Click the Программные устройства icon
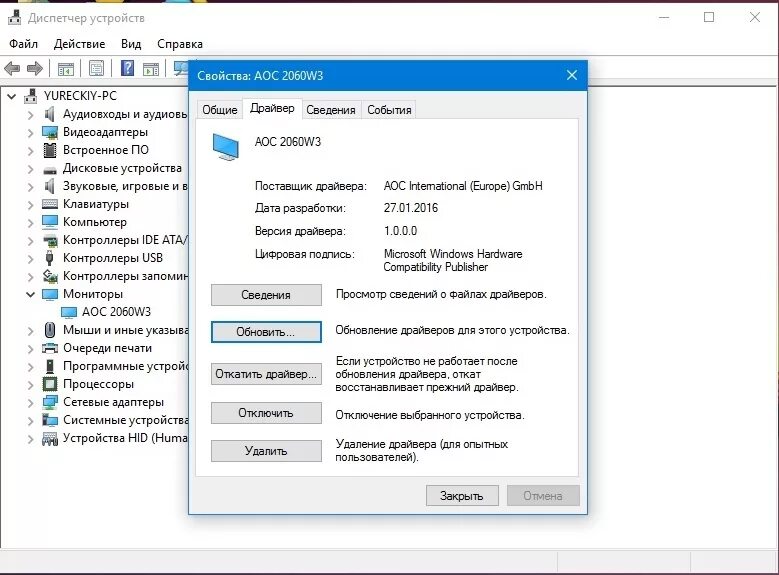Screen dimensions: 779x575 (50, 366)
